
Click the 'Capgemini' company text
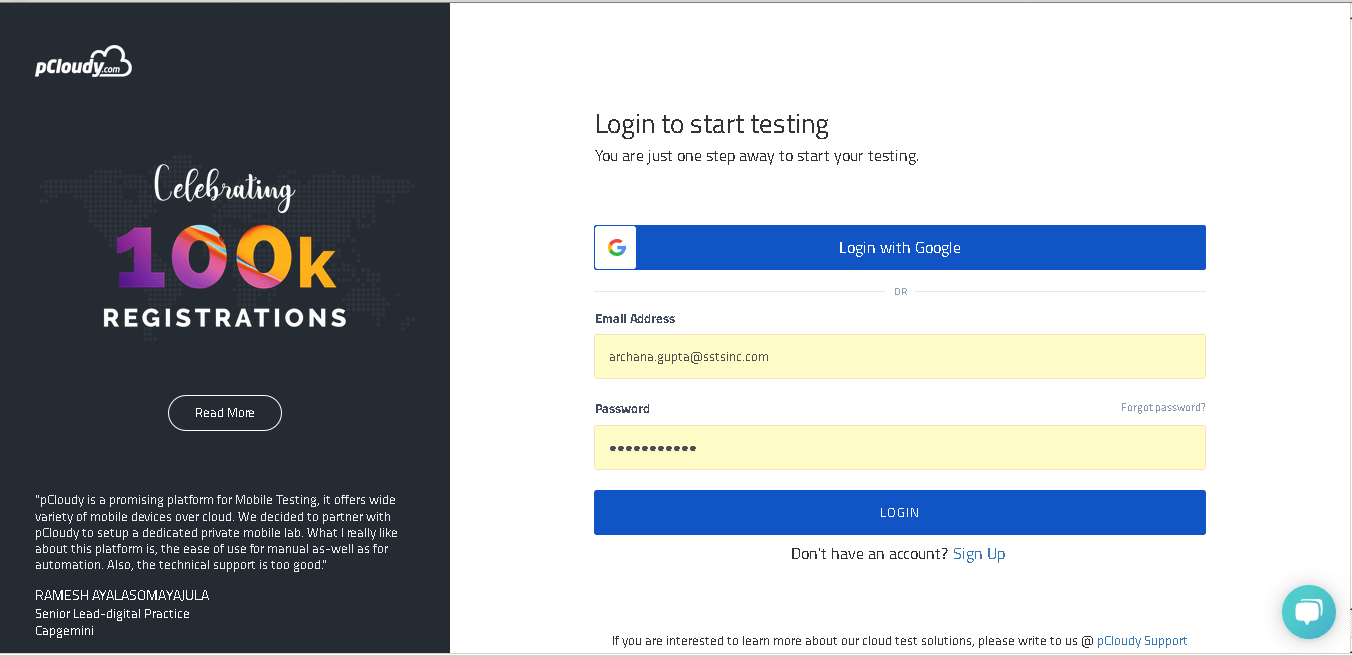pos(64,631)
